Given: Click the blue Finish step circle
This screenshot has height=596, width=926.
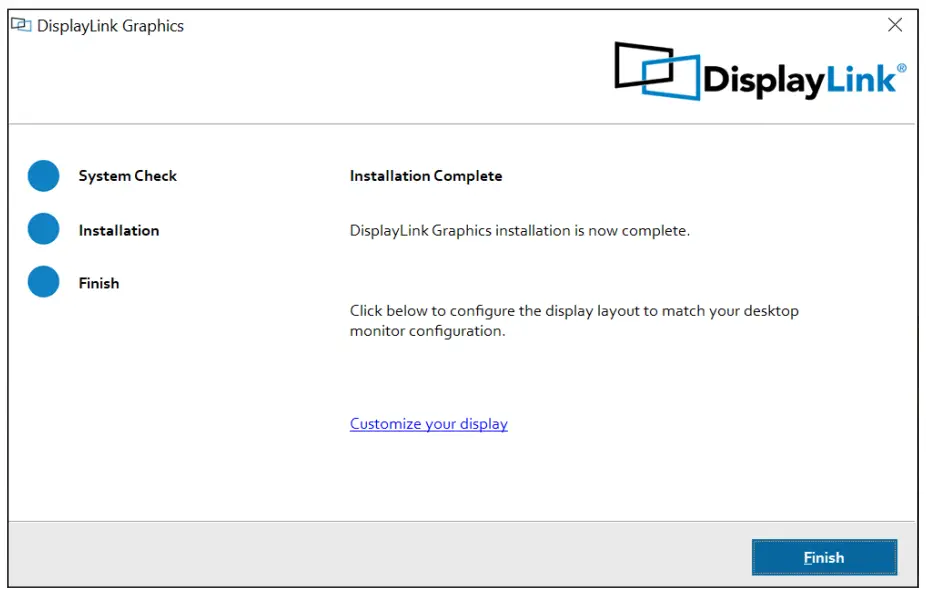Looking at the screenshot, I should (x=44, y=283).
